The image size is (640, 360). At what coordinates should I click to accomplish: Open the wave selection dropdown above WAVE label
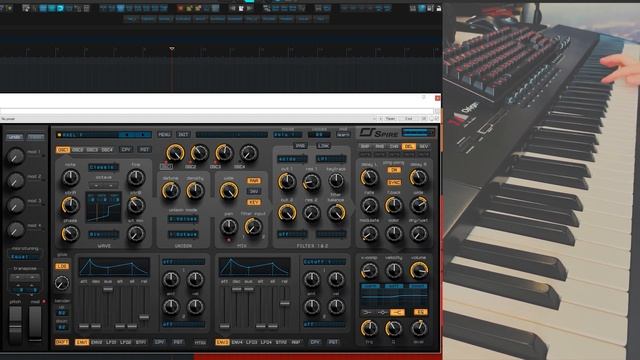pos(104,234)
